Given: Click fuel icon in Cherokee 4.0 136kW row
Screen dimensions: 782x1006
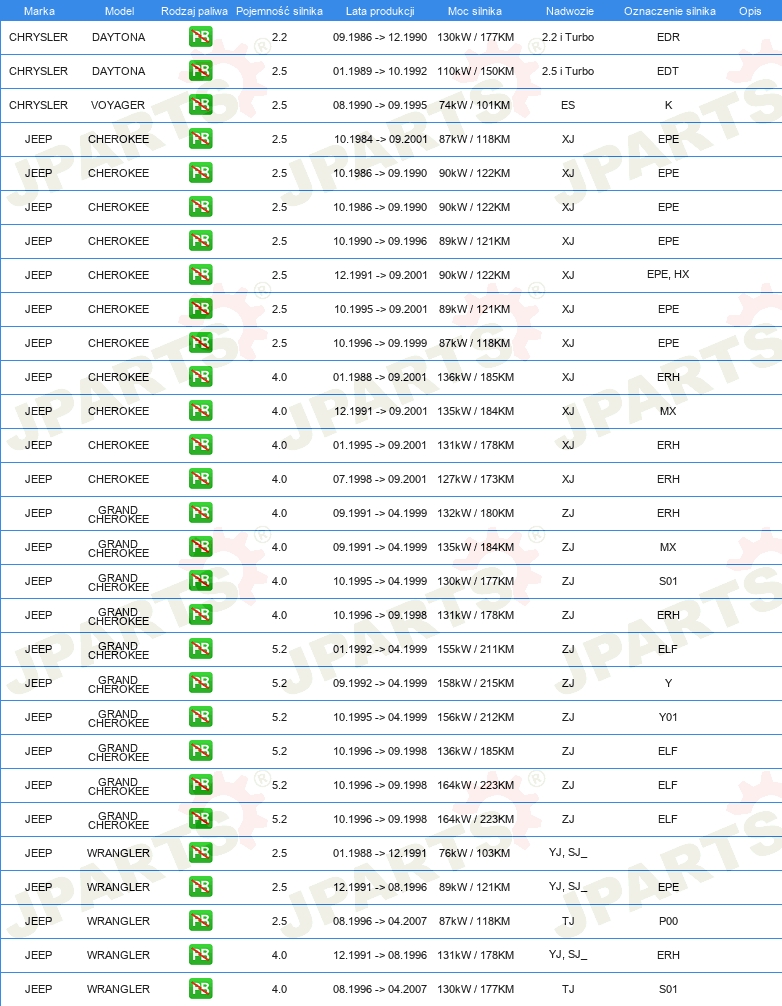Looking at the screenshot, I should point(201,377).
